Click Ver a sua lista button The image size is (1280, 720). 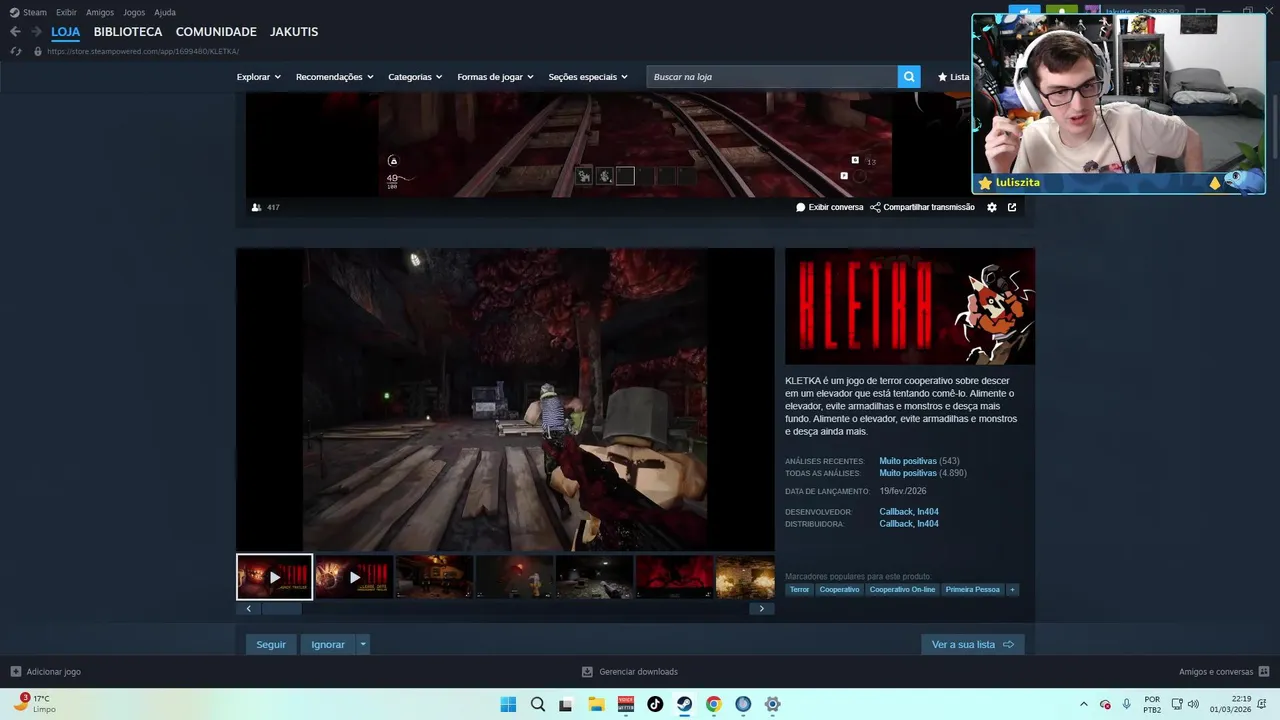tap(973, 645)
